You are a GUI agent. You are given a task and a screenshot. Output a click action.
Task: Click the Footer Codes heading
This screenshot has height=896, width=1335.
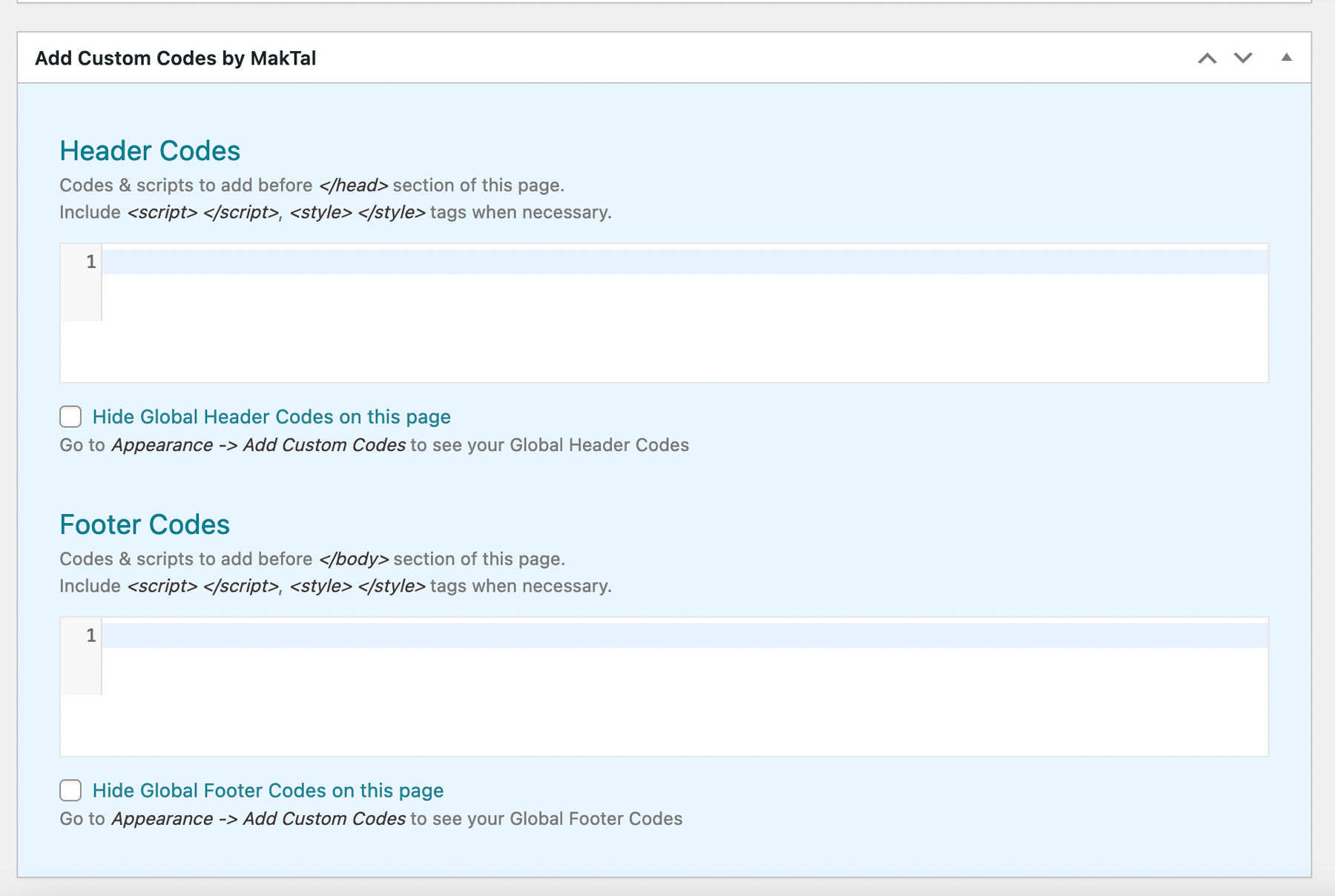click(145, 524)
